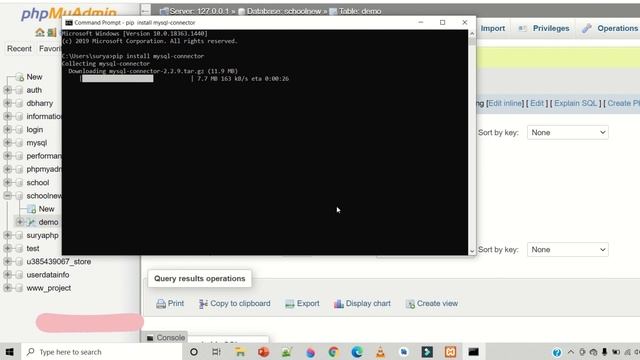Click the Windows Start button
The image size is (640, 360).
(9, 352)
